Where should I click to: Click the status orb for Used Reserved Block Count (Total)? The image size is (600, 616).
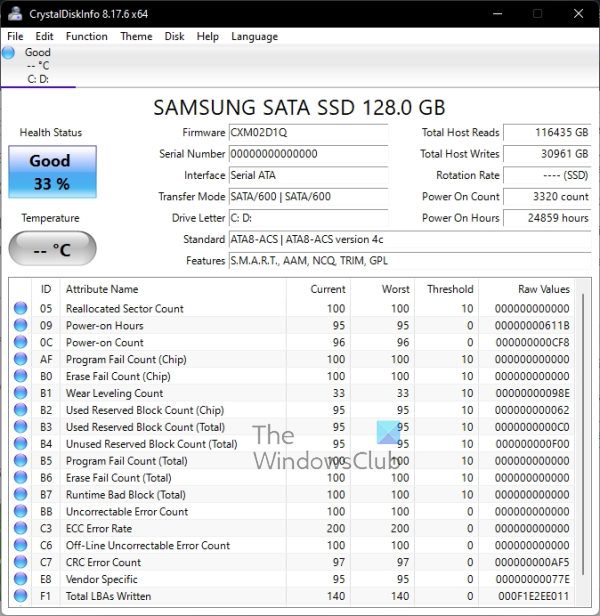click(20, 427)
